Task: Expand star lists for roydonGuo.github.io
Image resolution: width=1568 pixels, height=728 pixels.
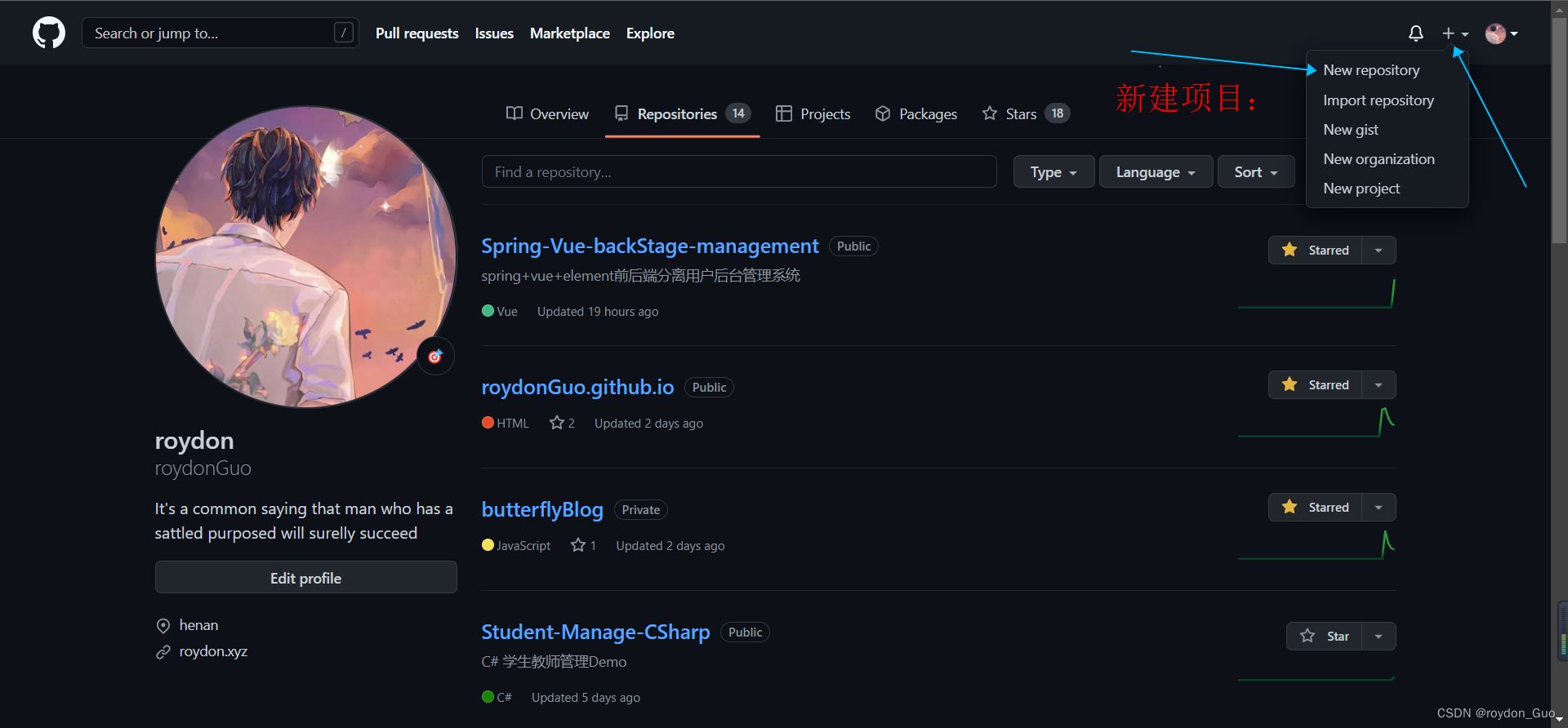Action: (1379, 385)
